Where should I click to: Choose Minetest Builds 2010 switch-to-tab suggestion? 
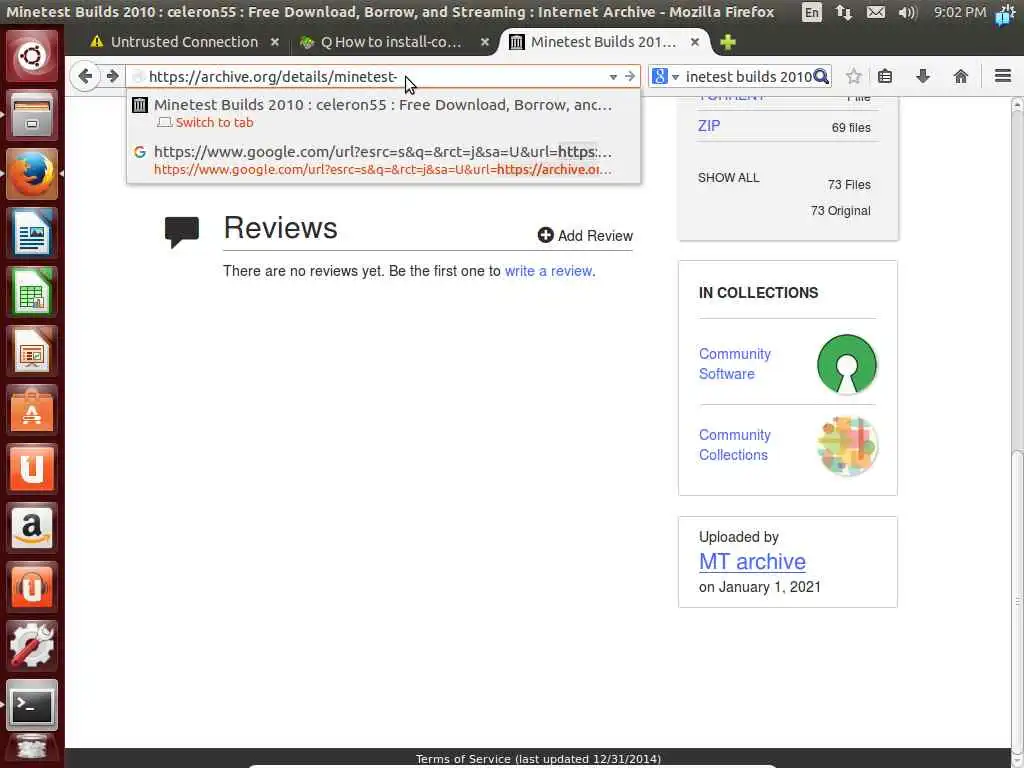click(383, 113)
